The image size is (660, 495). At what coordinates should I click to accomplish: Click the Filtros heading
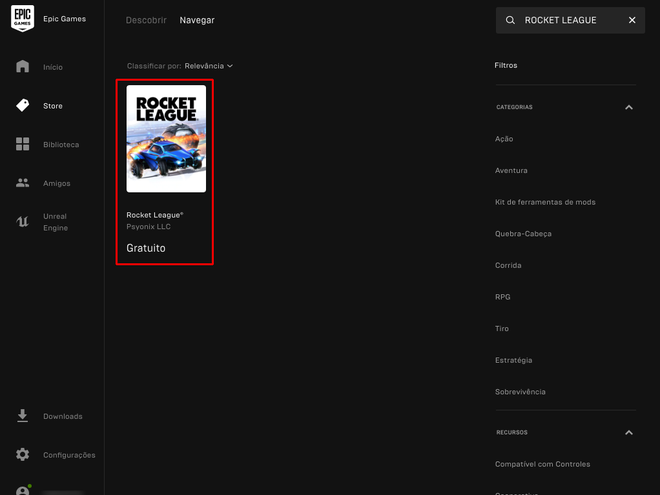506,66
